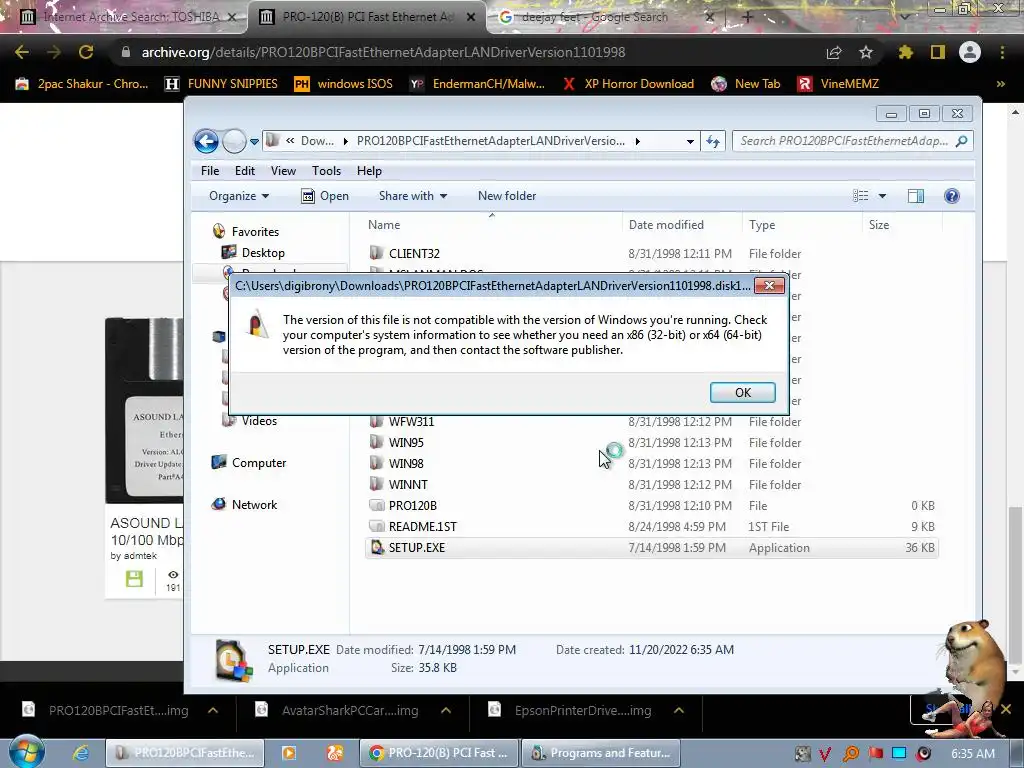Open Internet Explorer from the taskbar
The image size is (1024, 768).
pos(80,753)
